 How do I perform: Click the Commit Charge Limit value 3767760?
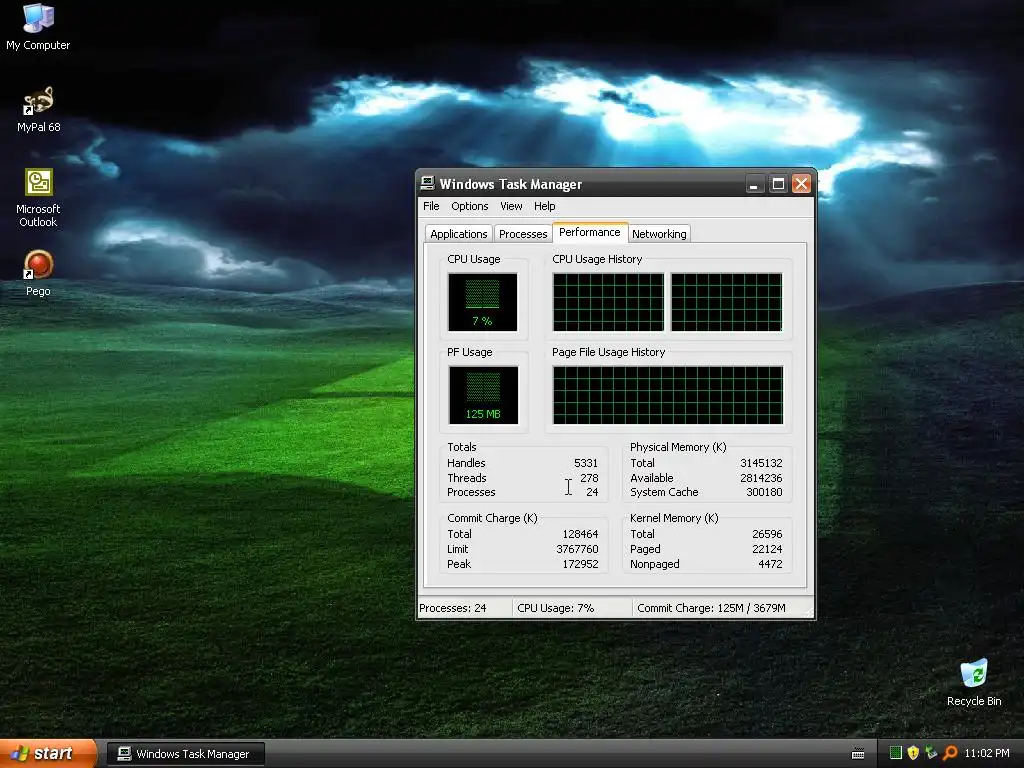click(x=577, y=549)
